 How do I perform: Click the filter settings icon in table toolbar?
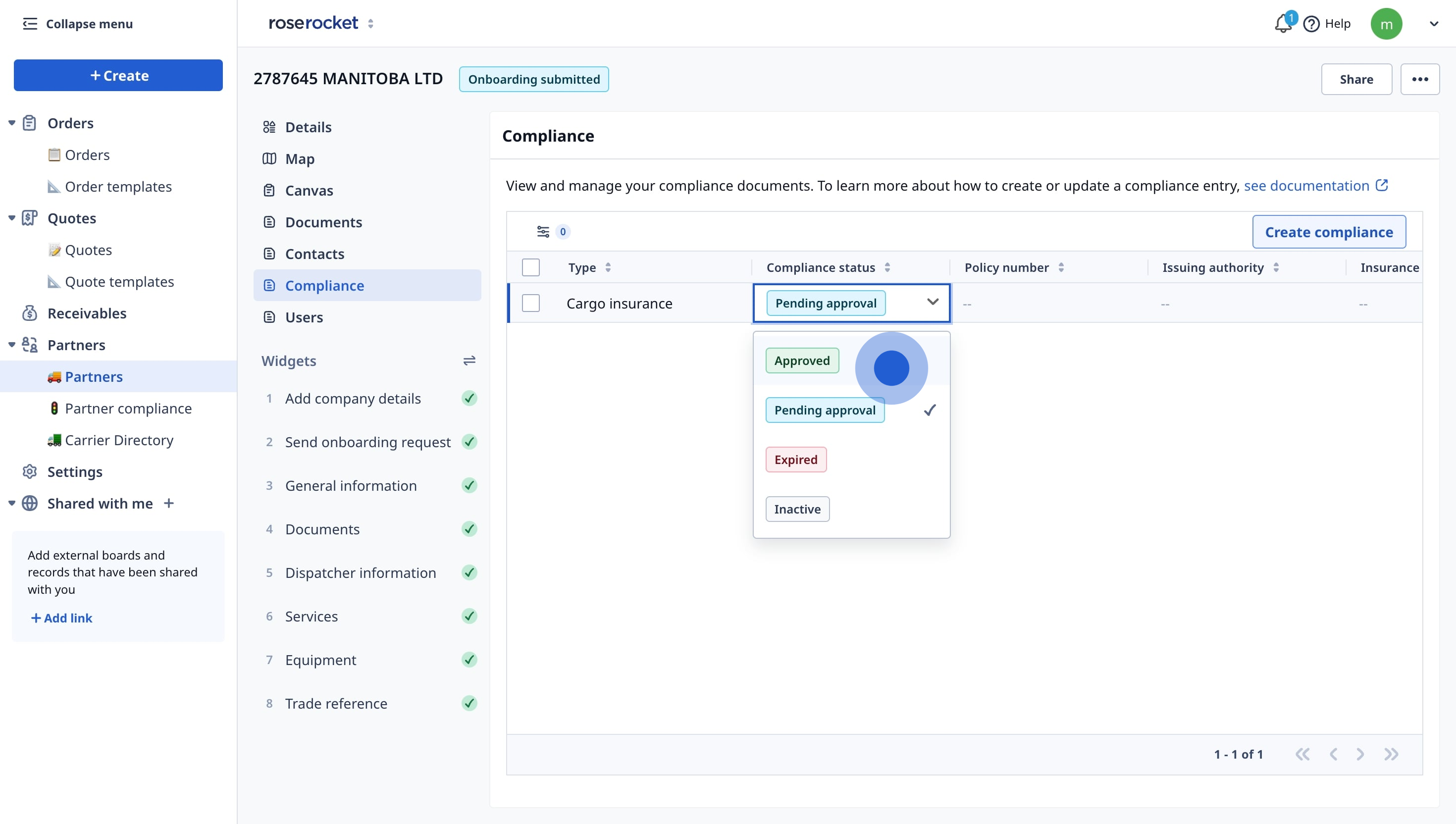coord(543,231)
